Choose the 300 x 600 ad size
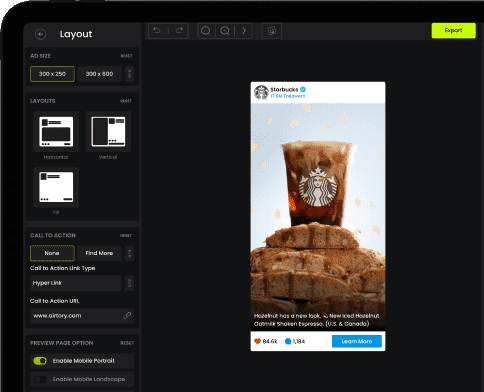Image resolution: width=484 pixels, height=392 pixels. coord(99,74)
